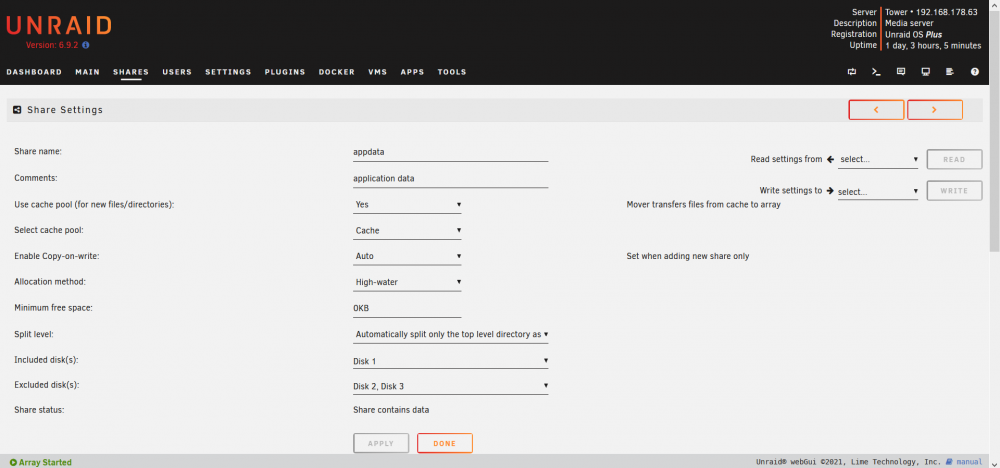Open the APPS menu
Screen dimensions: 1000x468
point(412,72)
